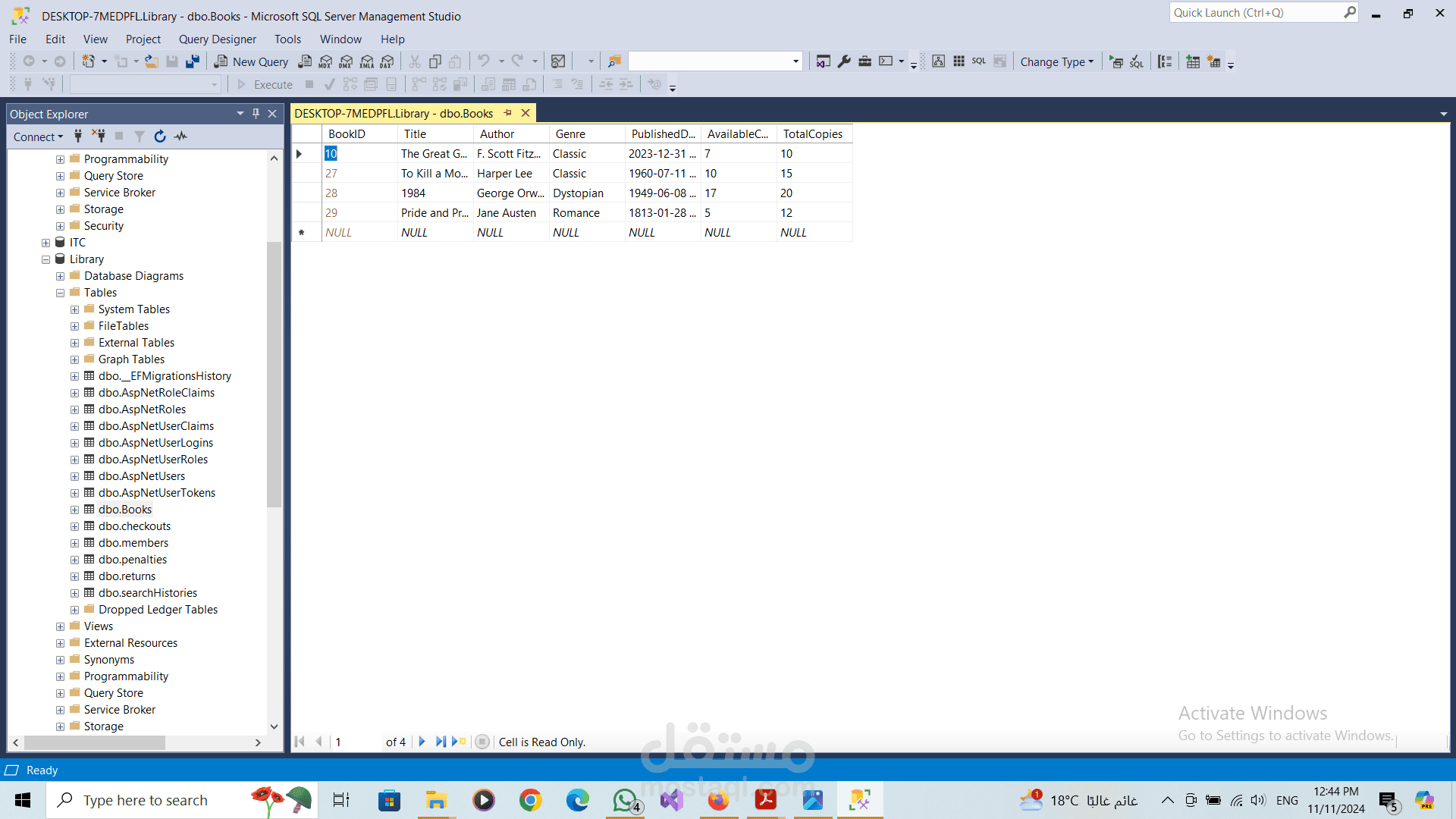Open the Query Designer menu
This screenshot has height=819, width=1456.
[x=218, y=39]
